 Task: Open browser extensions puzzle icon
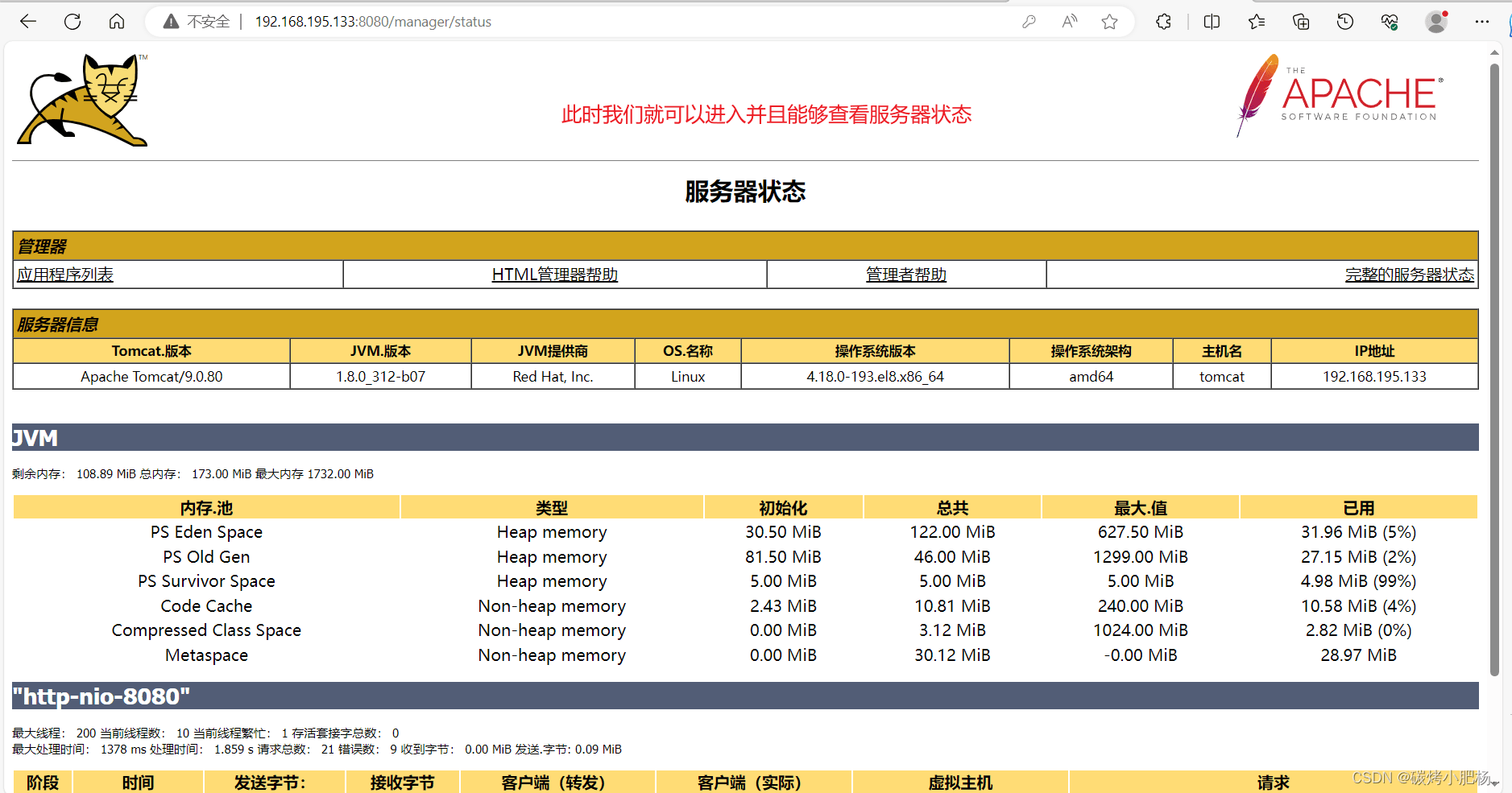point(1163,22)
